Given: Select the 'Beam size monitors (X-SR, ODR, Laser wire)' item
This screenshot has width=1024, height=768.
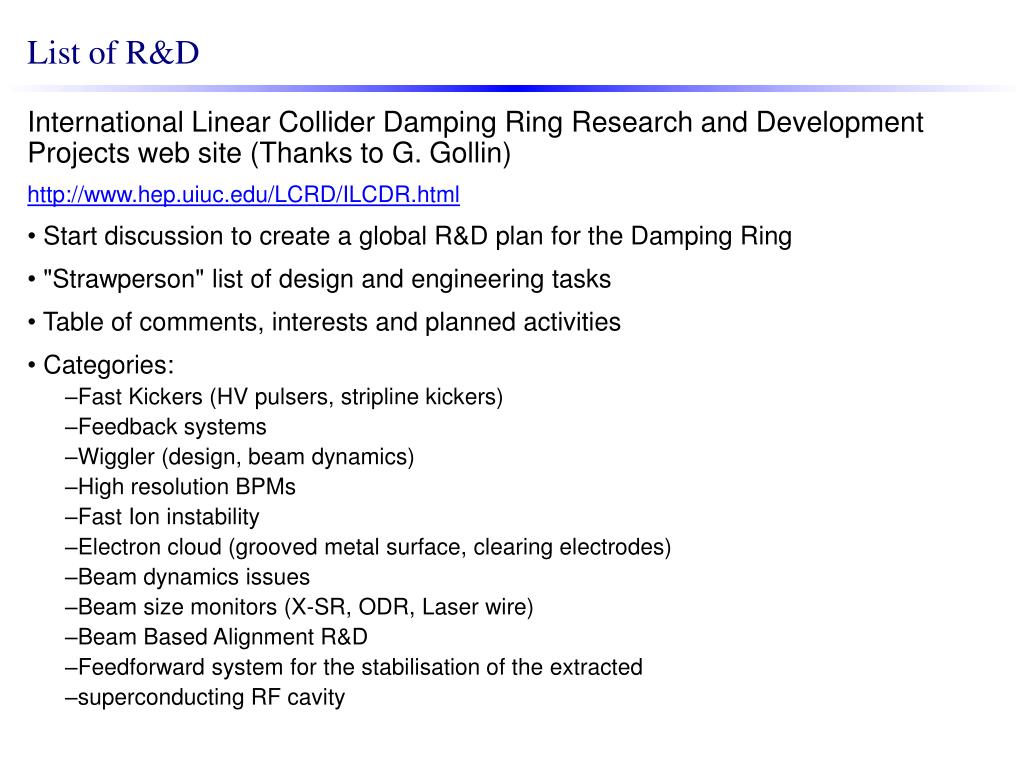Looking at the screenshot, I should [300, 607].
